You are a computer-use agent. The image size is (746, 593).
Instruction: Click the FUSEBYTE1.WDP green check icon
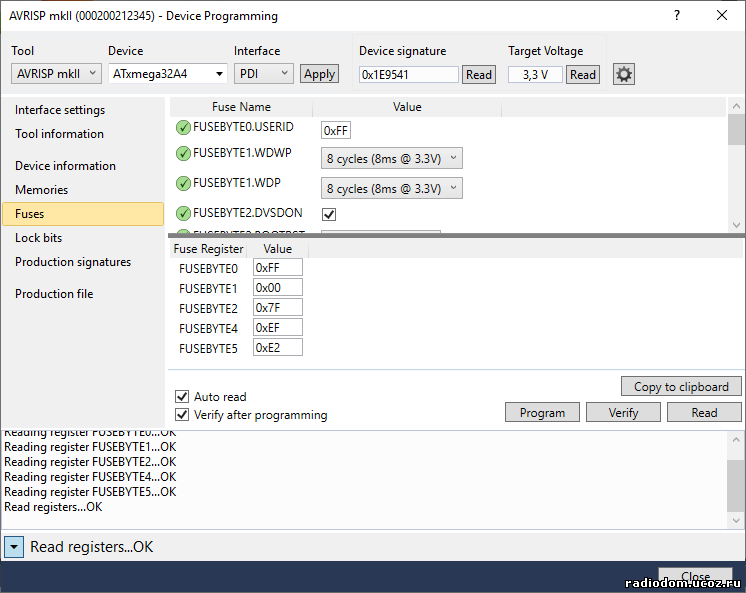click(183, 184)
